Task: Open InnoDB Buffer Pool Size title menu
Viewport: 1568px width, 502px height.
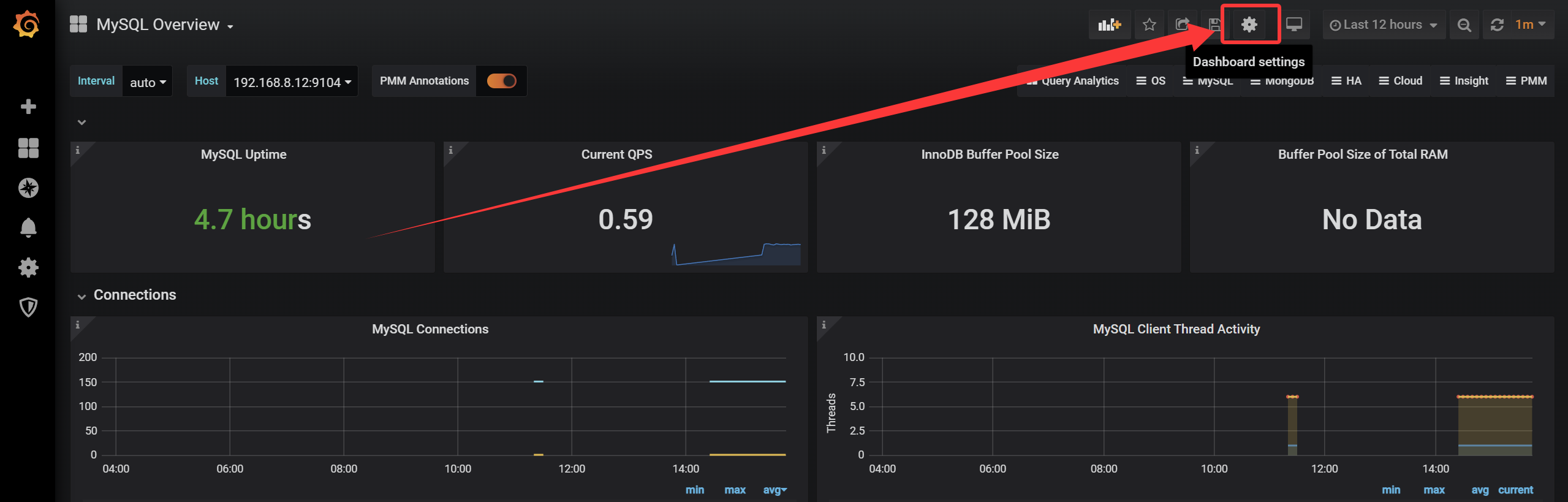Action: (990, 154)
